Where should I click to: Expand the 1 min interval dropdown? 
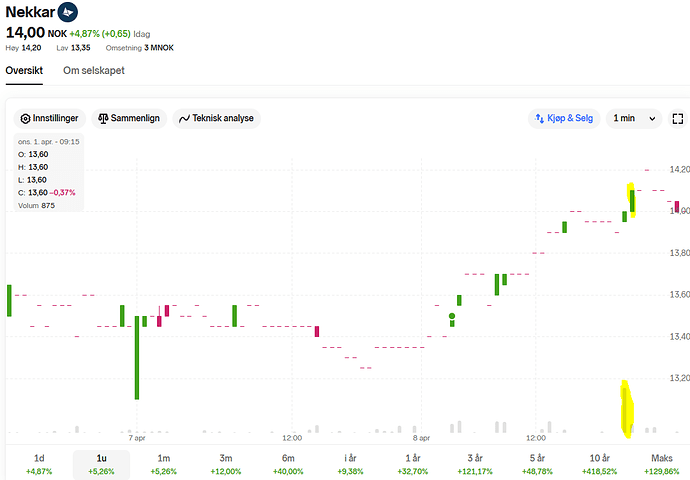[635, 118]
